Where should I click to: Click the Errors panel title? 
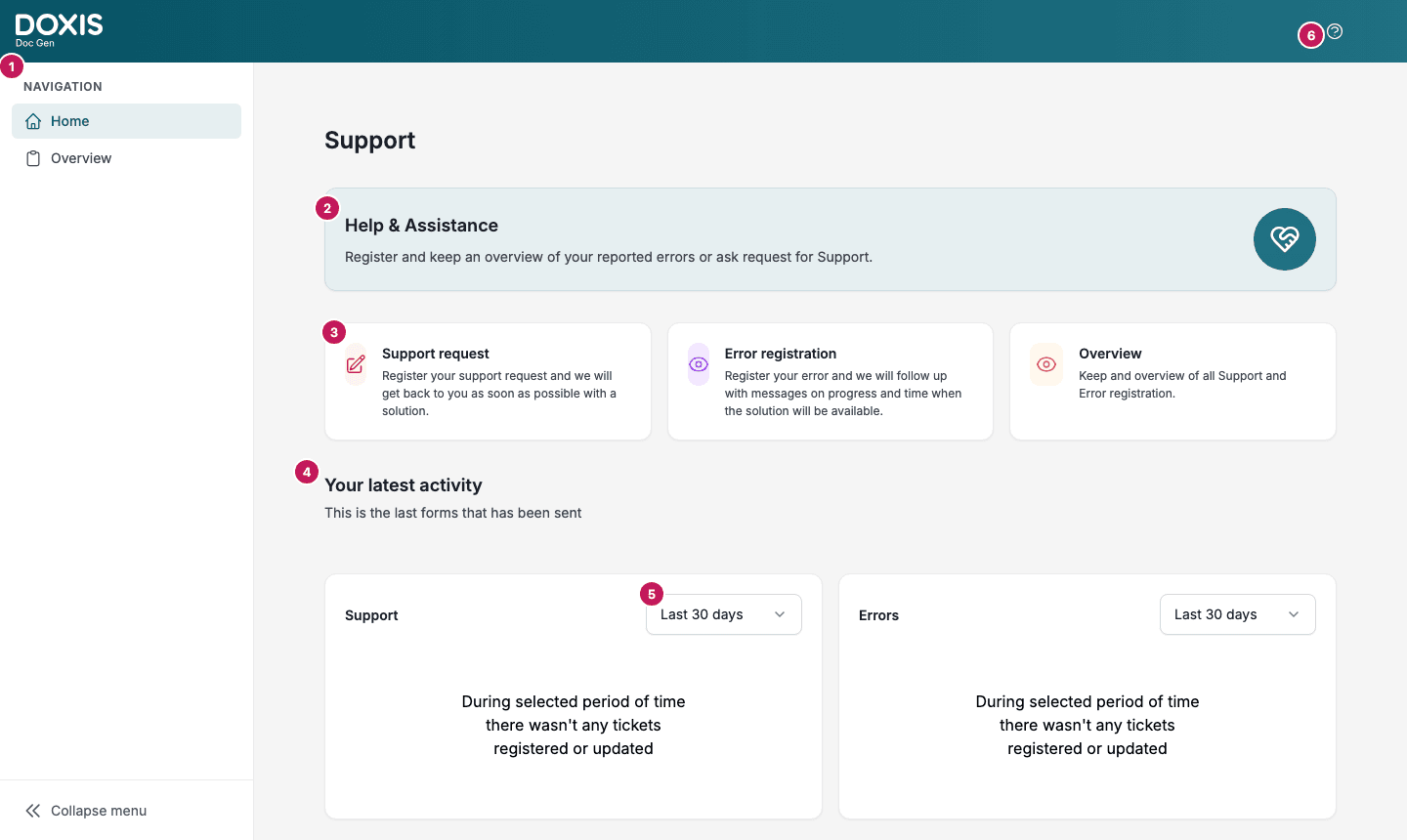[878, 615]
